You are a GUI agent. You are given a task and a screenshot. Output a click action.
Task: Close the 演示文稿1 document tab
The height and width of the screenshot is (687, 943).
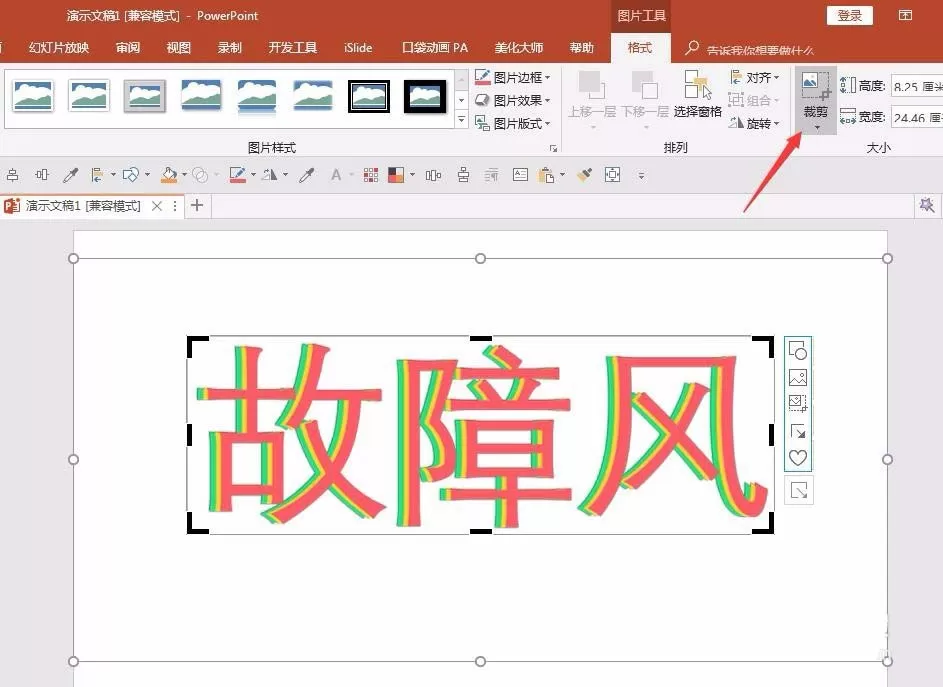pyautogui.click(x=157, y=206)
